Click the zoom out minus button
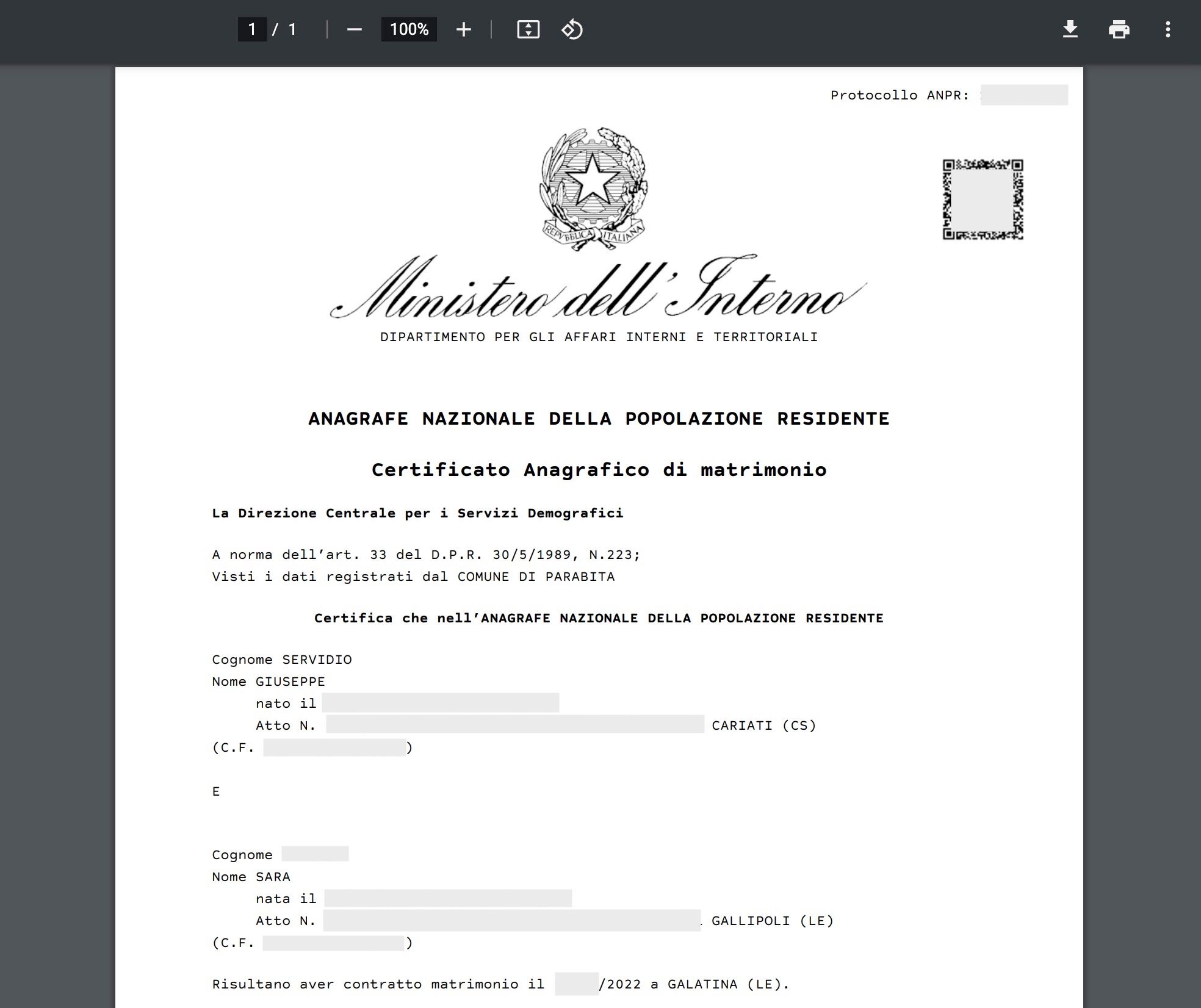Viewport: 1201px width, 1008px height. click(x=354, y=29)
